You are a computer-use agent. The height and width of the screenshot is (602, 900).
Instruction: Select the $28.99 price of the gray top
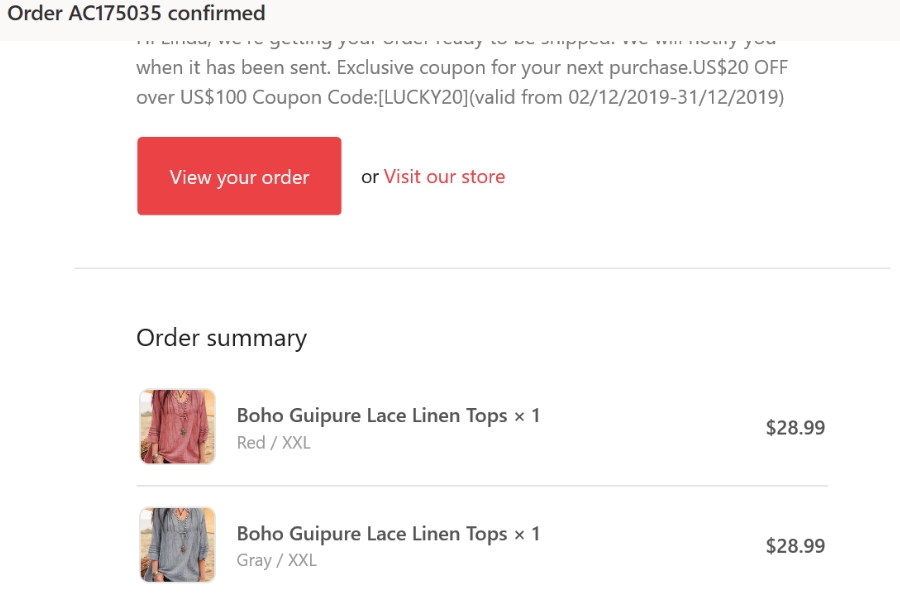[x=795, y=545]
